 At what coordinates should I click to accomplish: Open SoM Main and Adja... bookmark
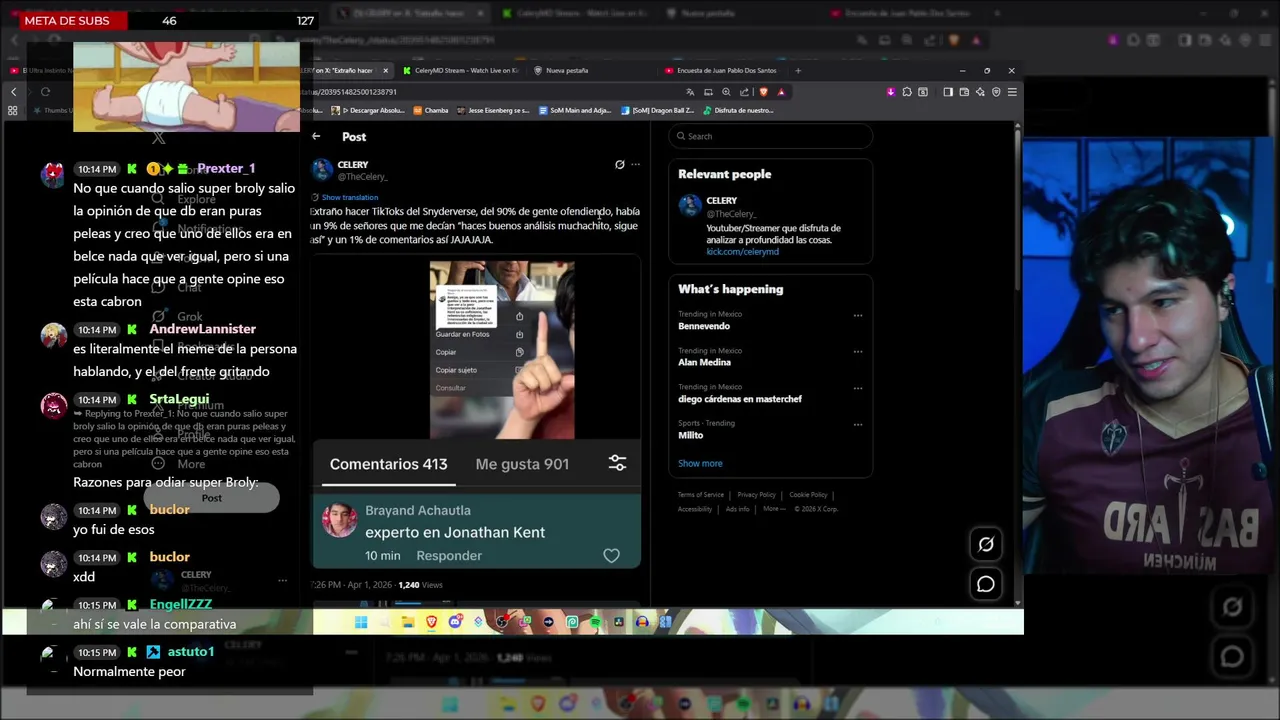pyautogui.click(x=575, y=110)
